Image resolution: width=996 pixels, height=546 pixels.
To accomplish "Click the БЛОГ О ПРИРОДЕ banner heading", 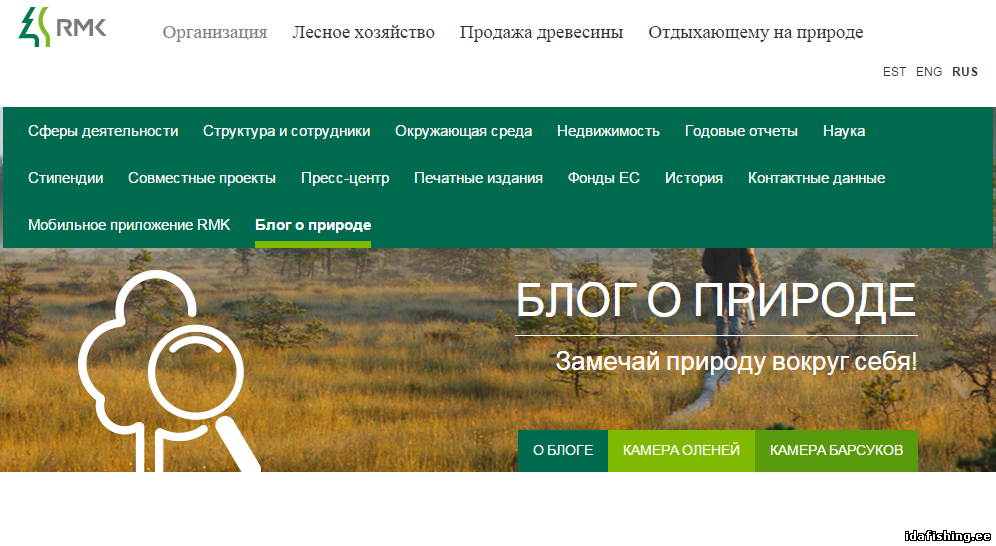I will [716, 300].
